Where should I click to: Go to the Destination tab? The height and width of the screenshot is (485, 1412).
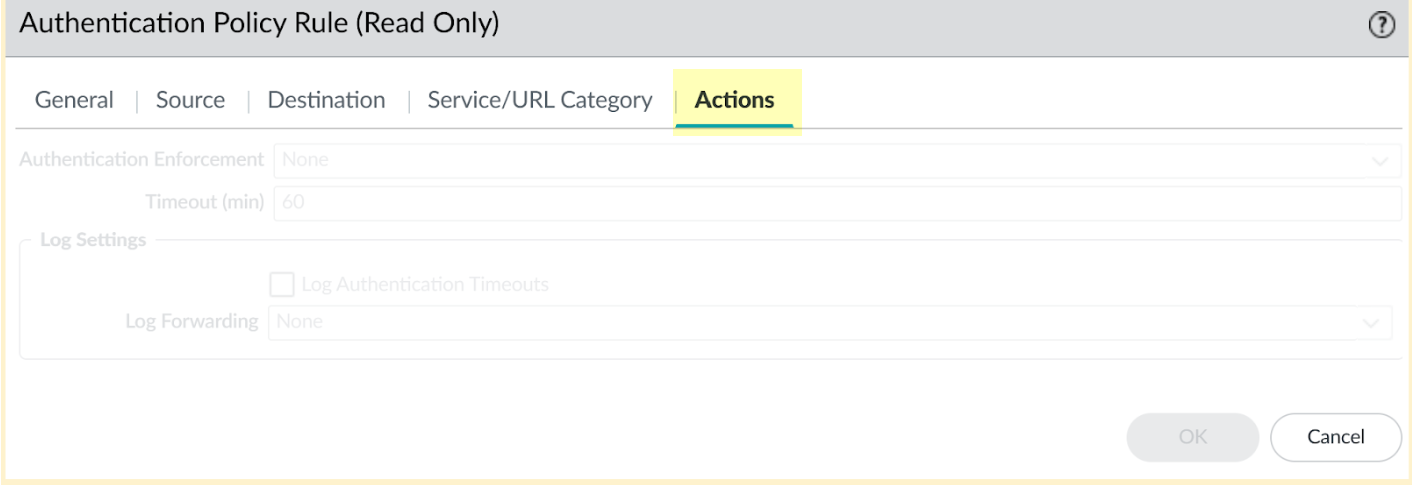click(326, 100)
